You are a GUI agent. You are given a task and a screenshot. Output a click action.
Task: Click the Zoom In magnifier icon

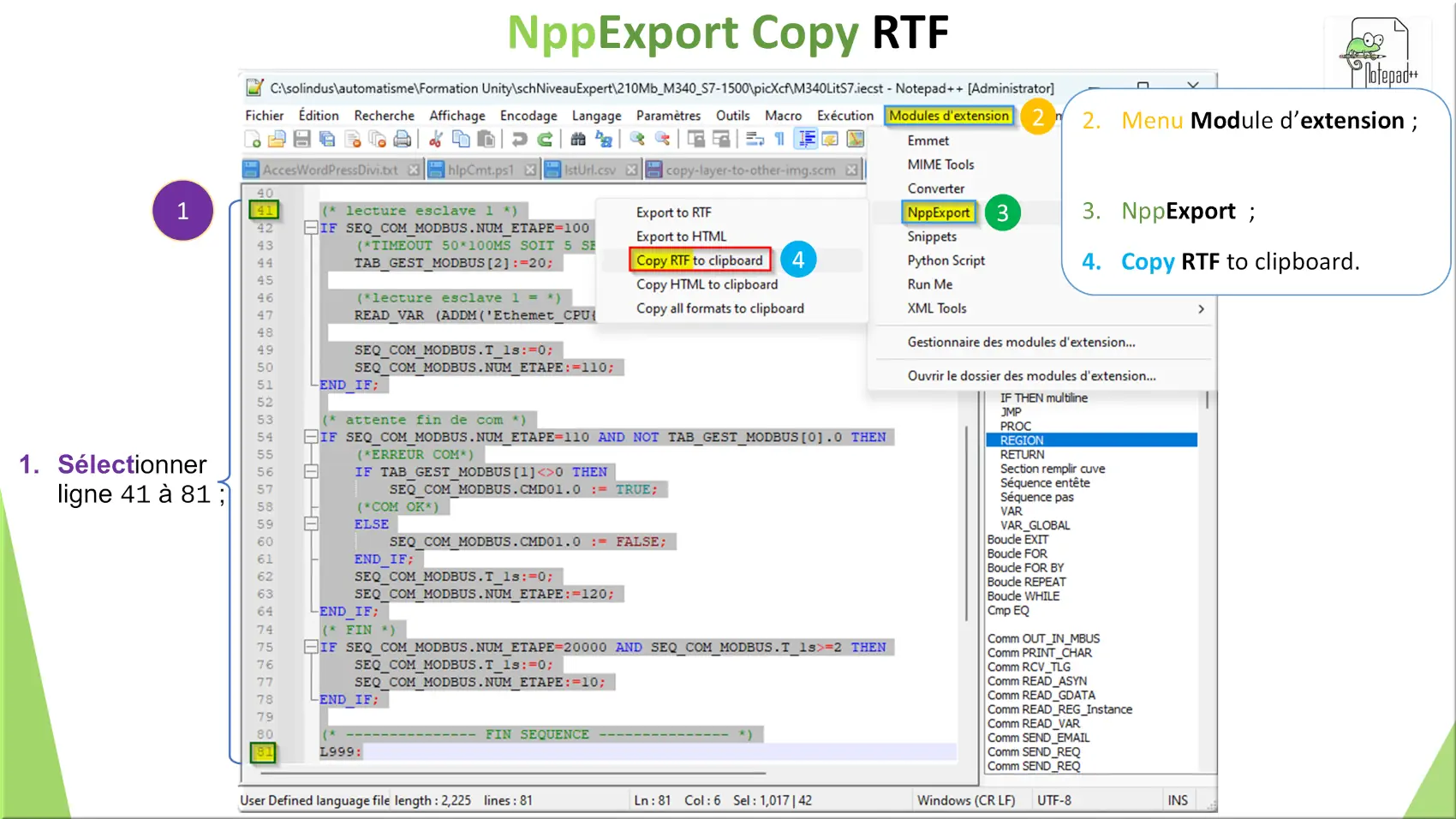pos(637,139)
